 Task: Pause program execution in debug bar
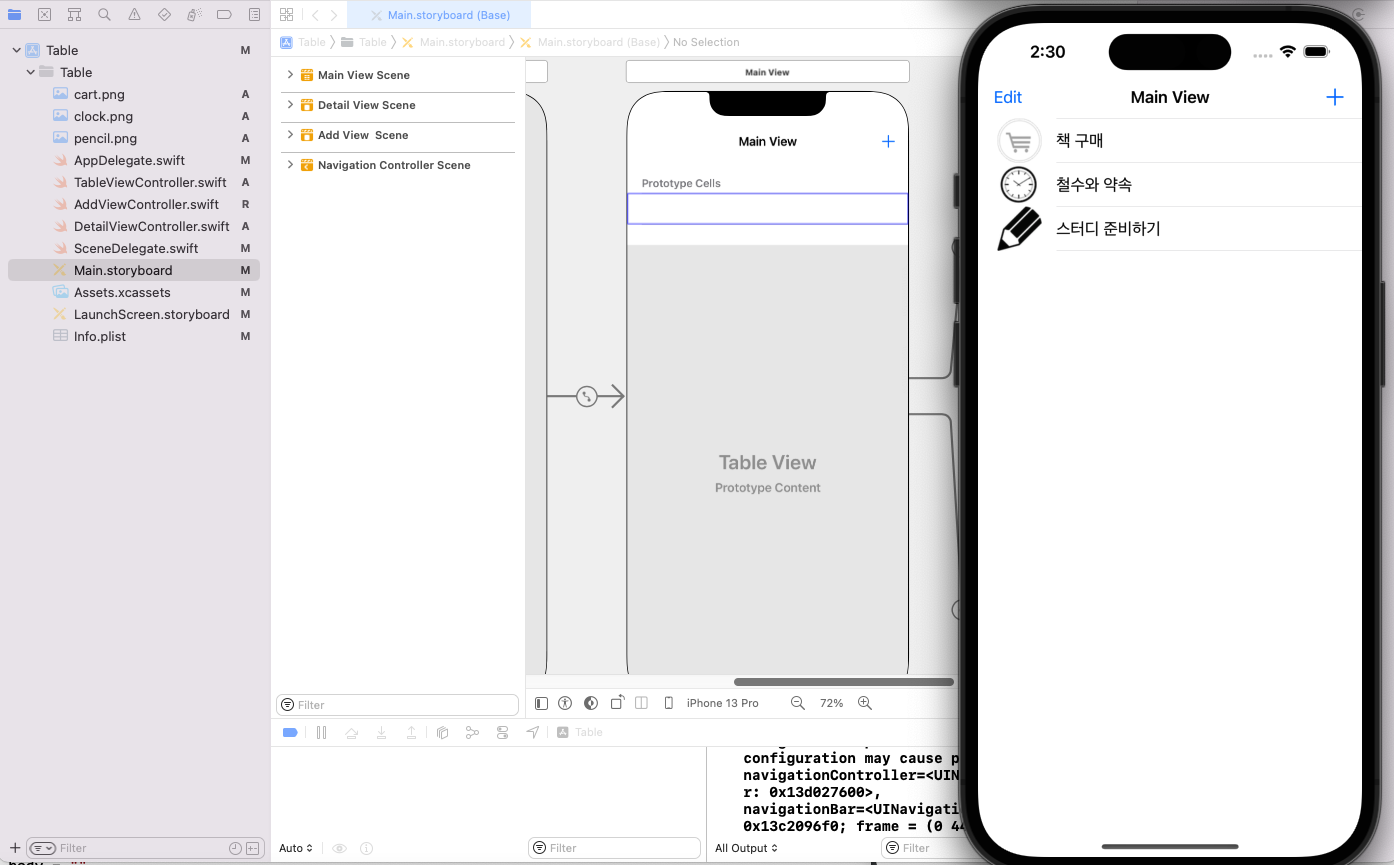point(321,733)
